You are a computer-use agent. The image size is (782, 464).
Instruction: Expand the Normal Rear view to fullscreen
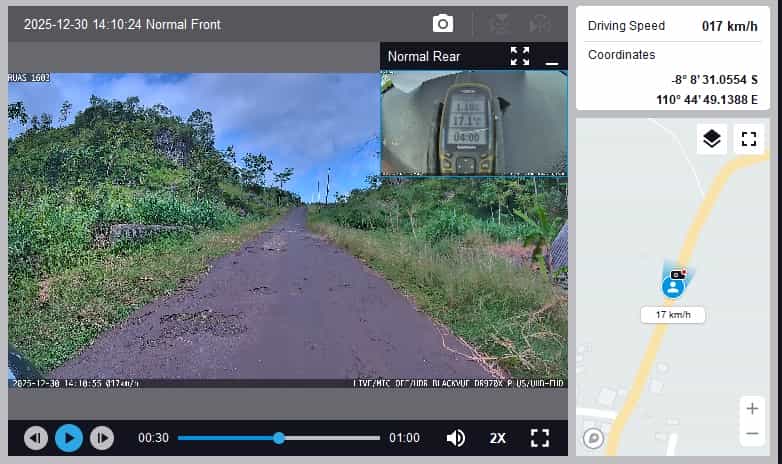tap(519, 56)
